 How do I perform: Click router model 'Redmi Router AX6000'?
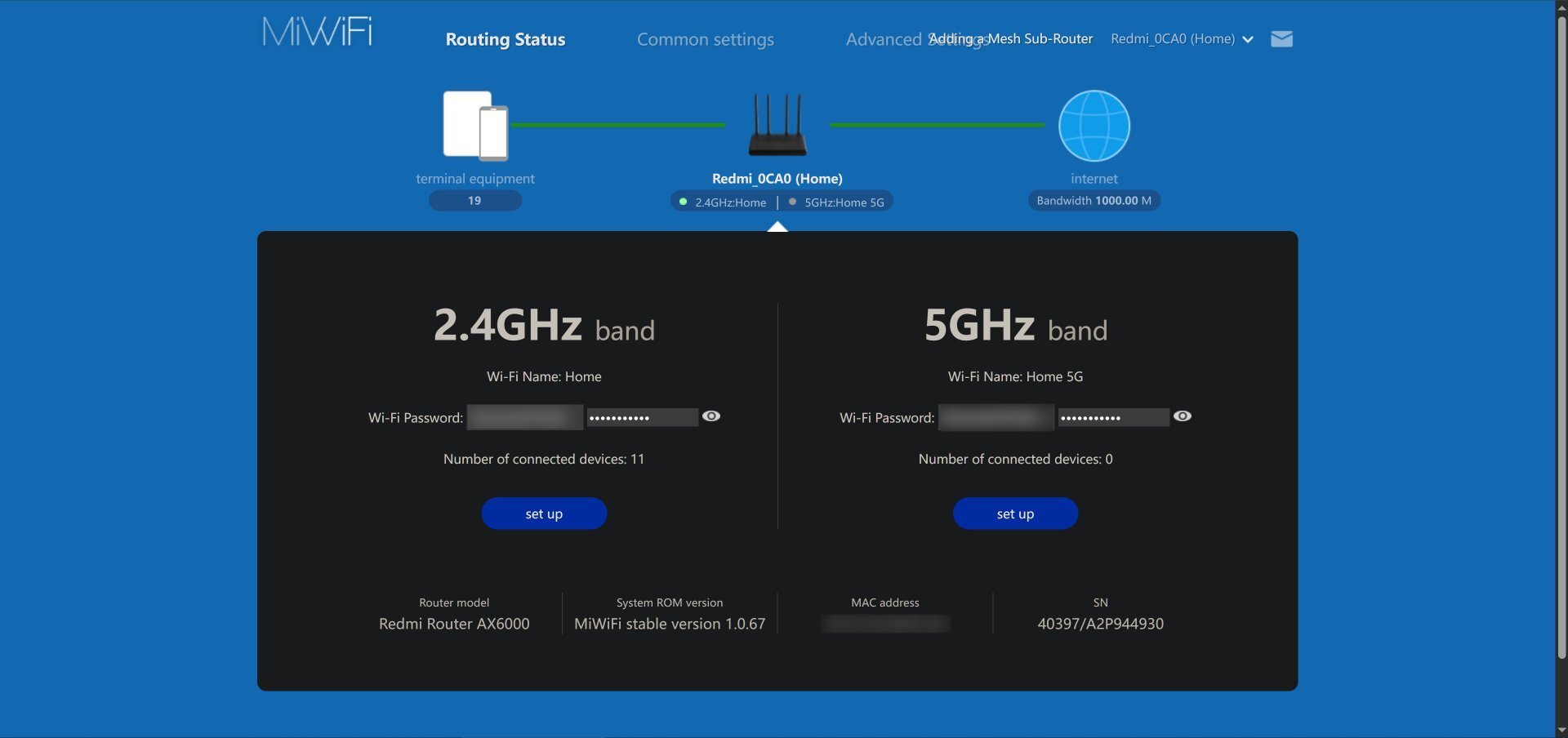[x=454, y=624]
